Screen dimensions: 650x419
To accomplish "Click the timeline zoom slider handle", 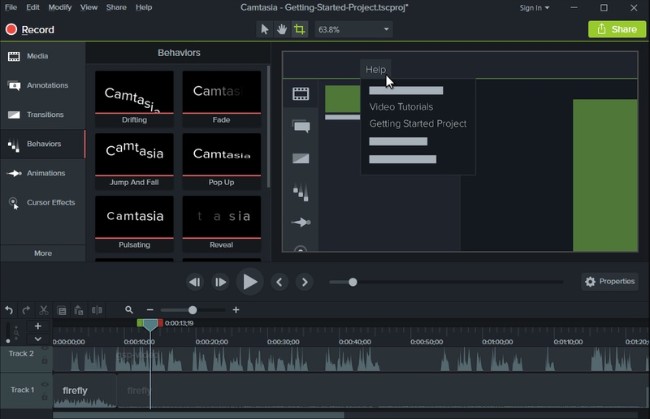I will click(192, 310).
